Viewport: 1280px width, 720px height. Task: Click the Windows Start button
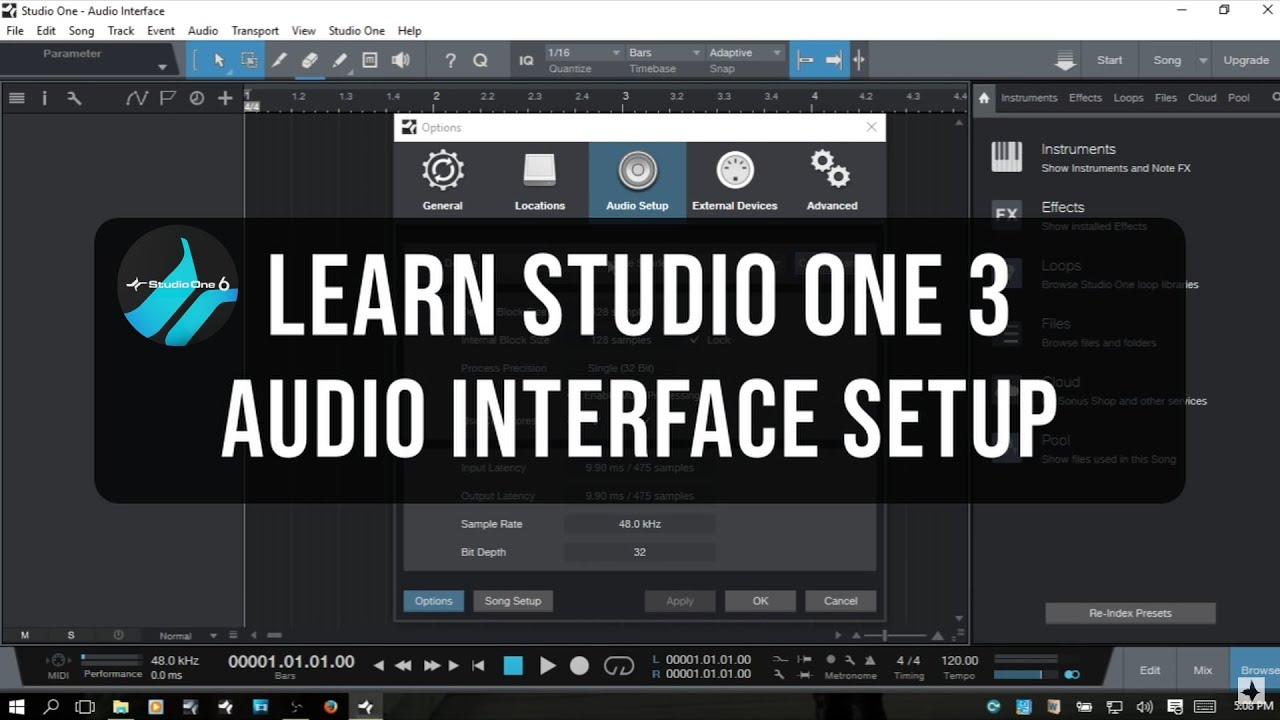point(16,706)
